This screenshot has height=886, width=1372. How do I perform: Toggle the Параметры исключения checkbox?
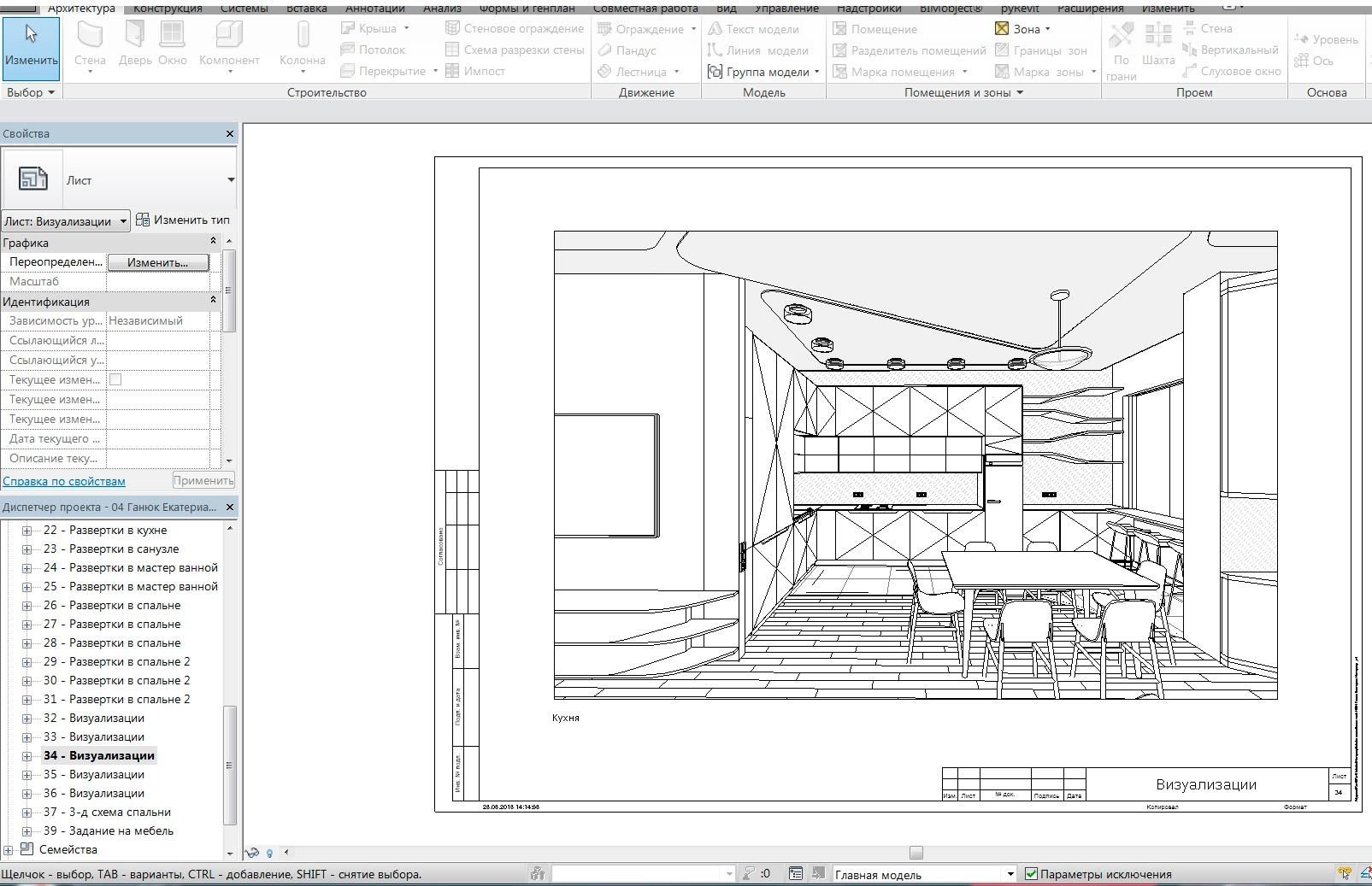1031,874
